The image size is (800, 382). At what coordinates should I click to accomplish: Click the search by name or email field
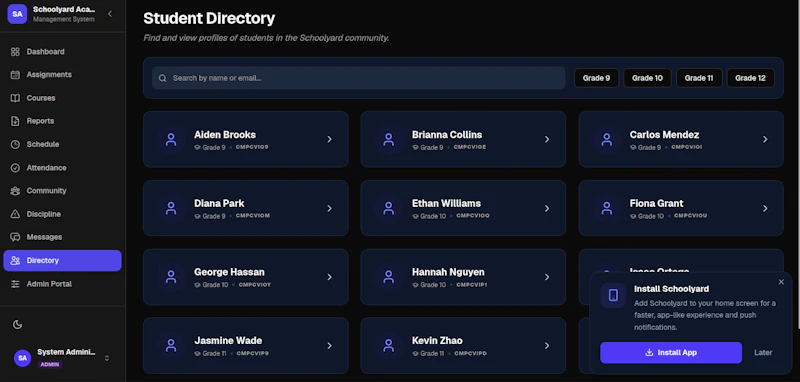pos(359,78)
